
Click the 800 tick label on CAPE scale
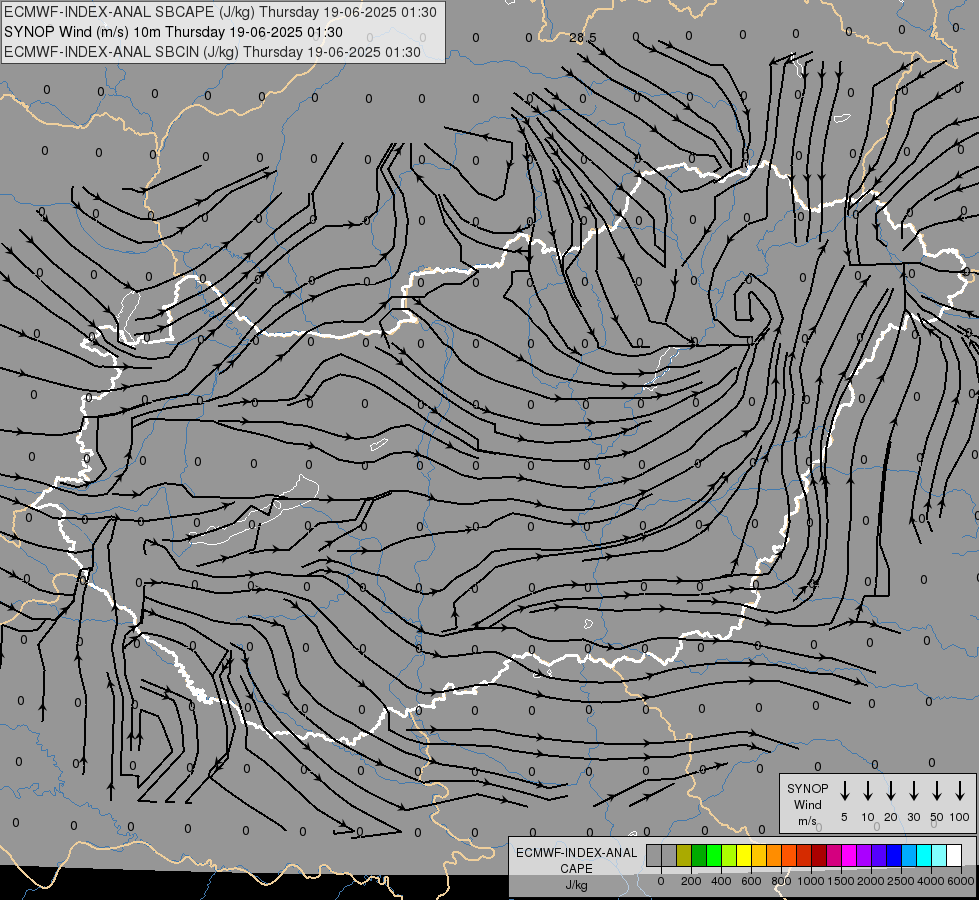[781, 881]
